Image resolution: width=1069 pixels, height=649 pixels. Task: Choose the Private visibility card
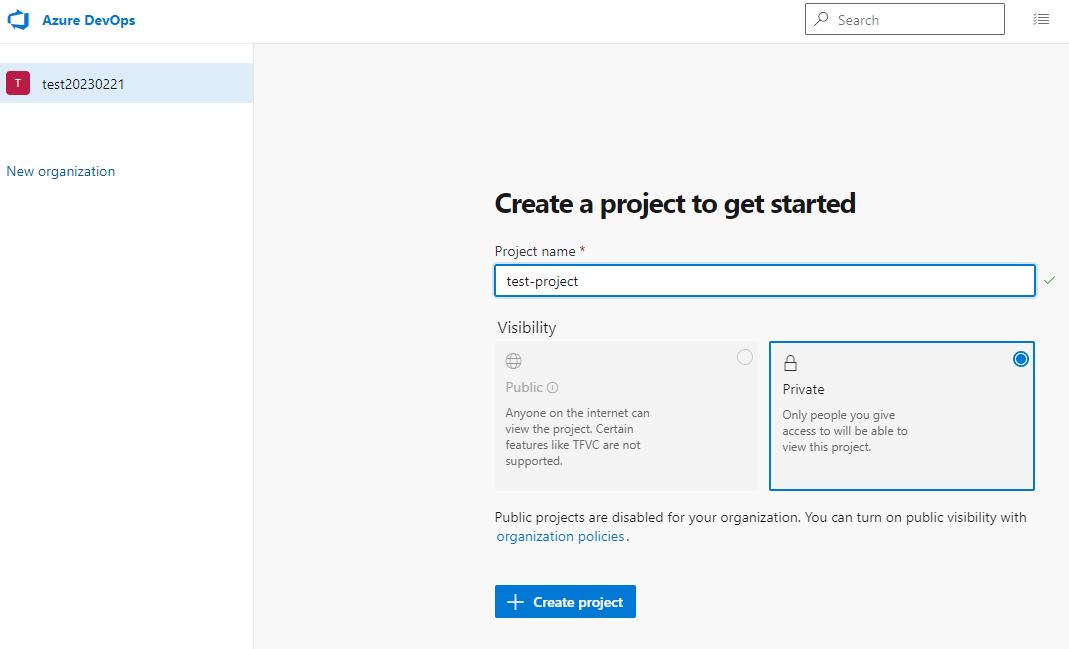(902, 416)
